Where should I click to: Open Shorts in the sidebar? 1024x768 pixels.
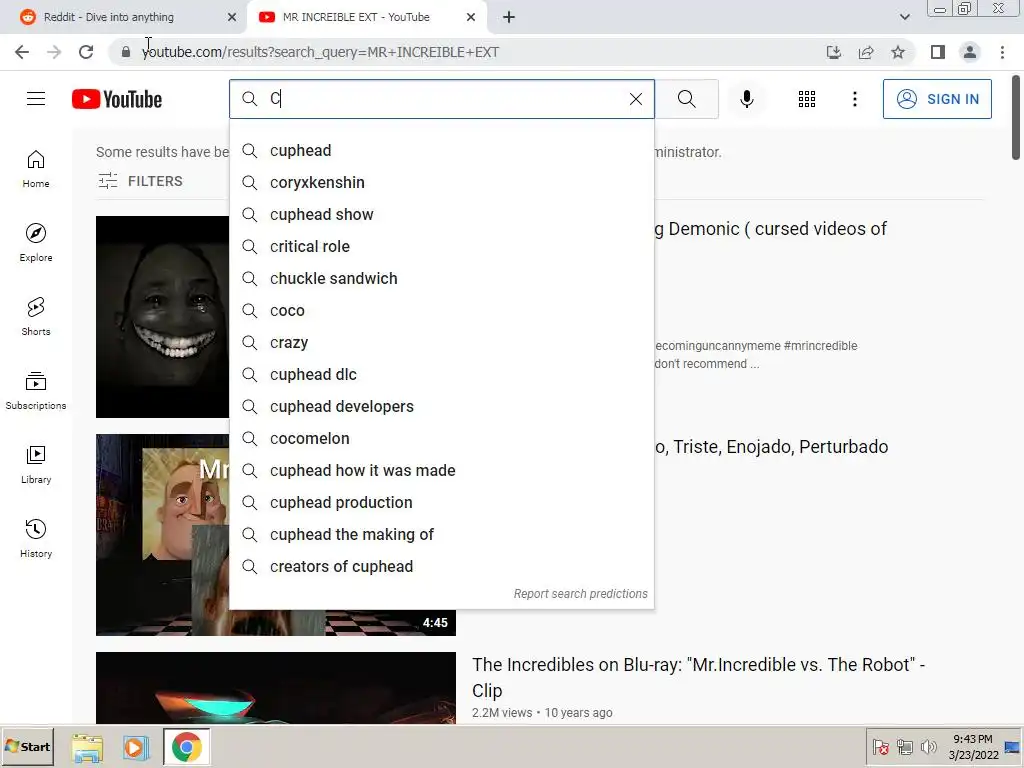coord(36,317)
